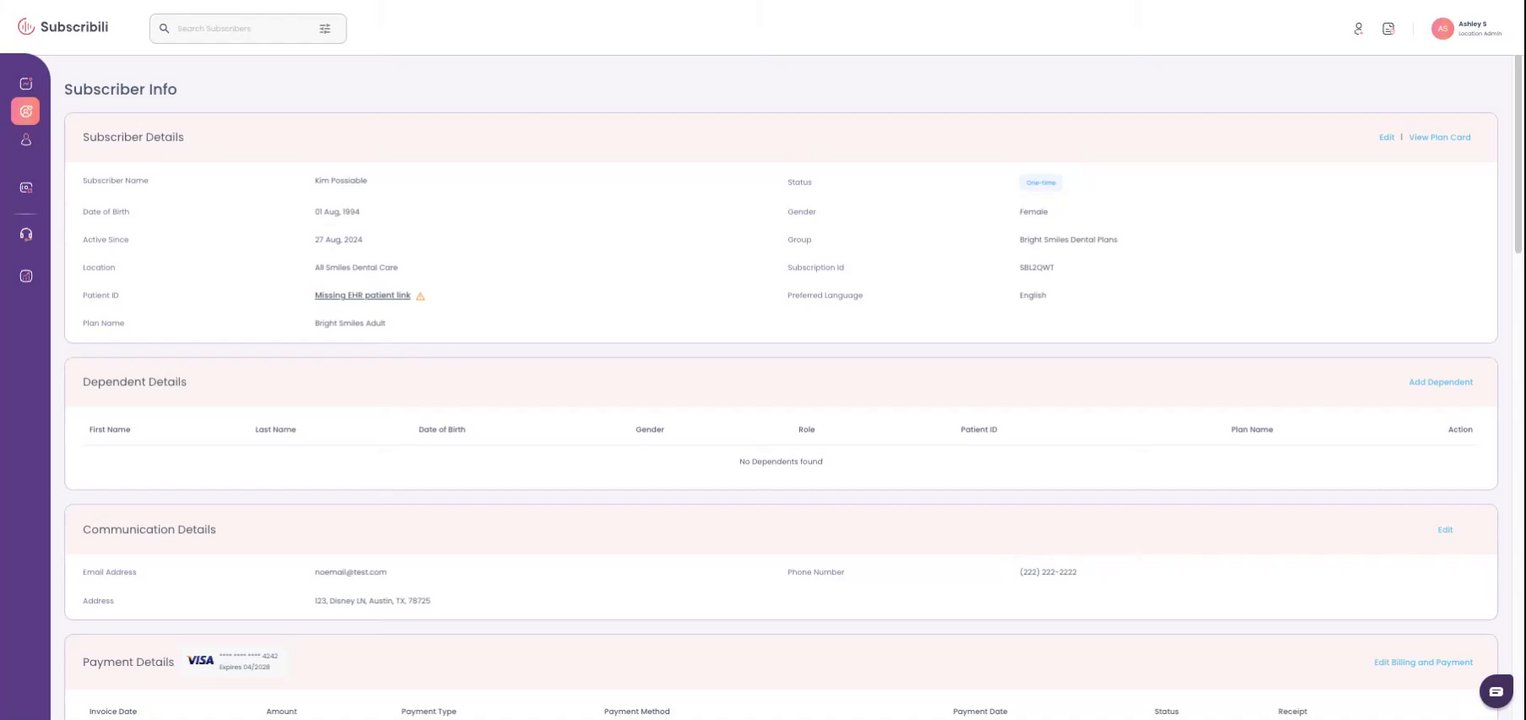Open Edit Billing and Payment

(1423, 662)
